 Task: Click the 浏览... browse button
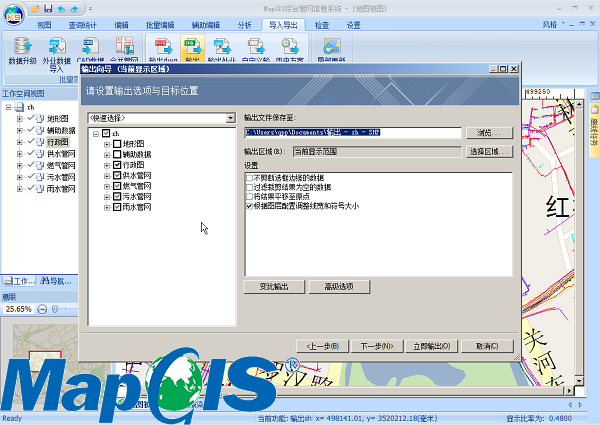tap(489, 132)
